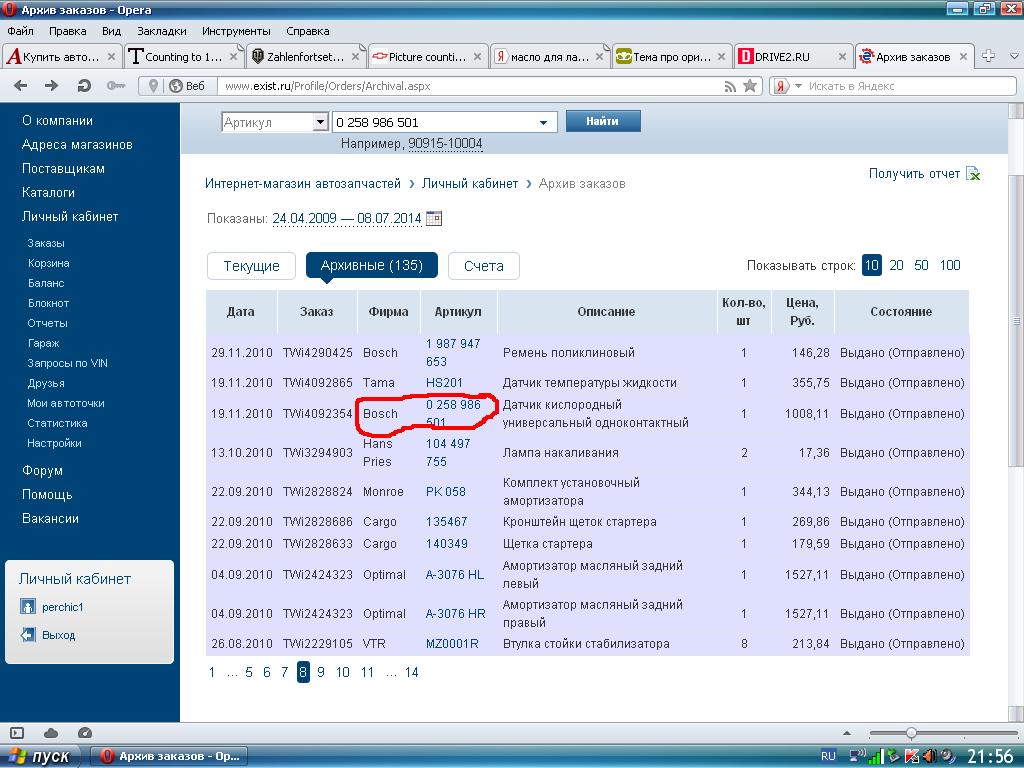Open the Windows Пуск start button

(40, 756)
